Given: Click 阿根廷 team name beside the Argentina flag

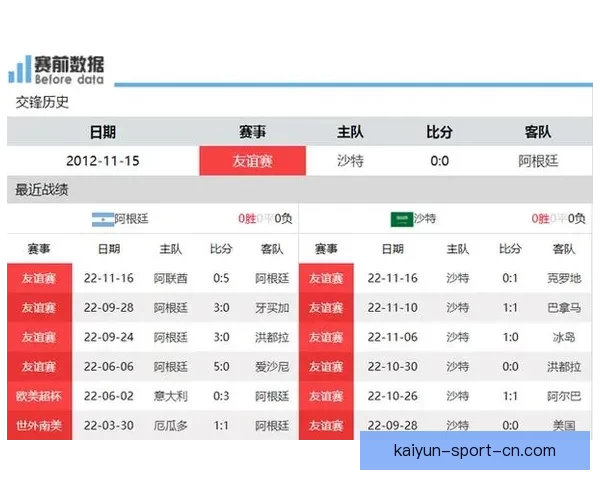Looking at the screenshot, I should 131,219.
